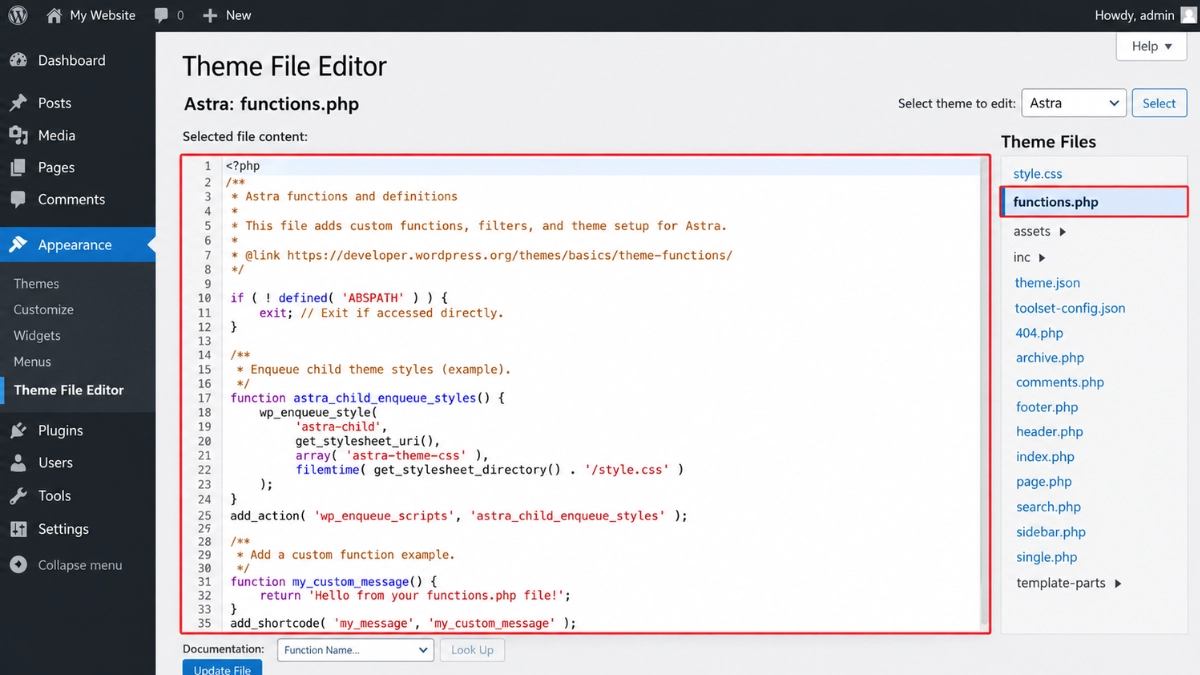The image size is (1200, 675).
Task: Click the Comments icon in sidebar
Action: pos(18,199)
